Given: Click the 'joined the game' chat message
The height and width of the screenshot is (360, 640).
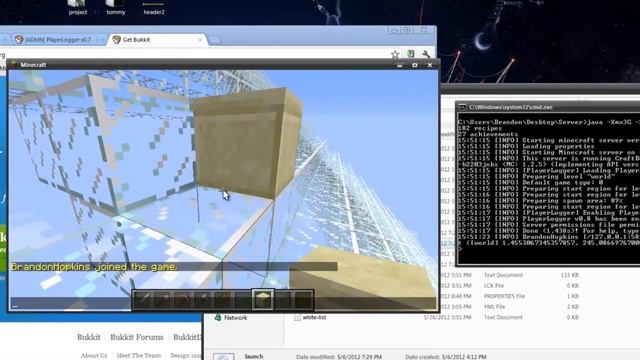Looking at the screenshot, I should (x=94, y=267).
